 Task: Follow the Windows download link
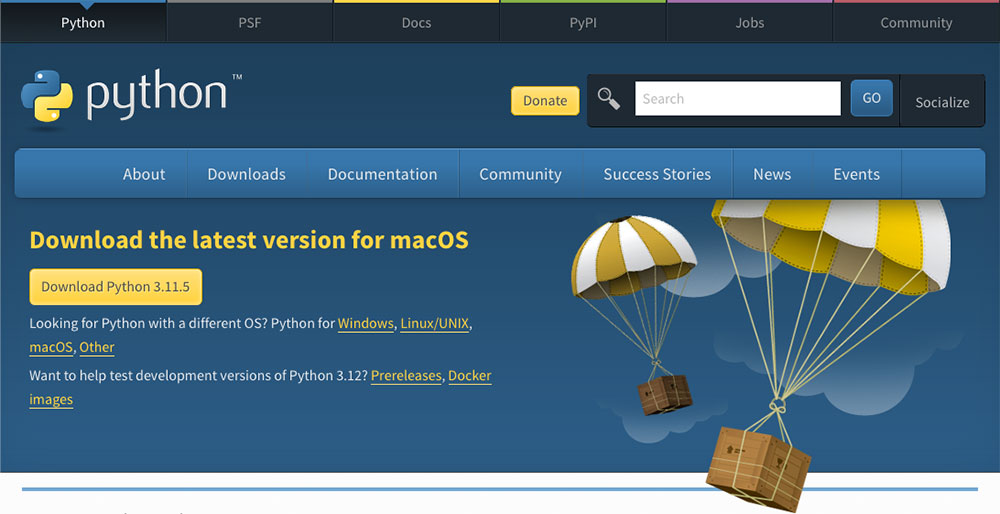pos(365,323)
